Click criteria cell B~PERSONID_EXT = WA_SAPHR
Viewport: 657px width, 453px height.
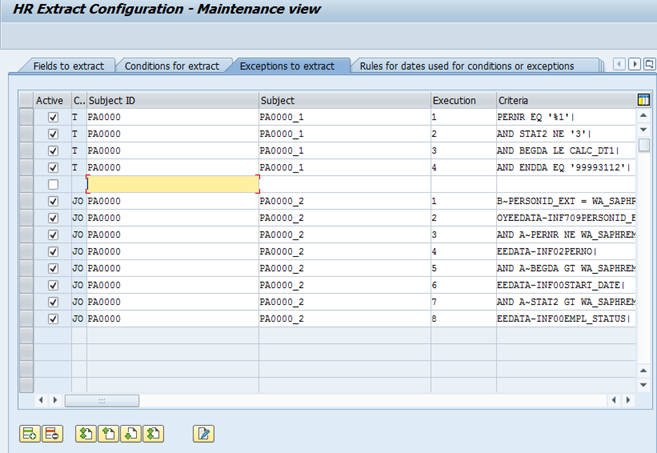566,201
